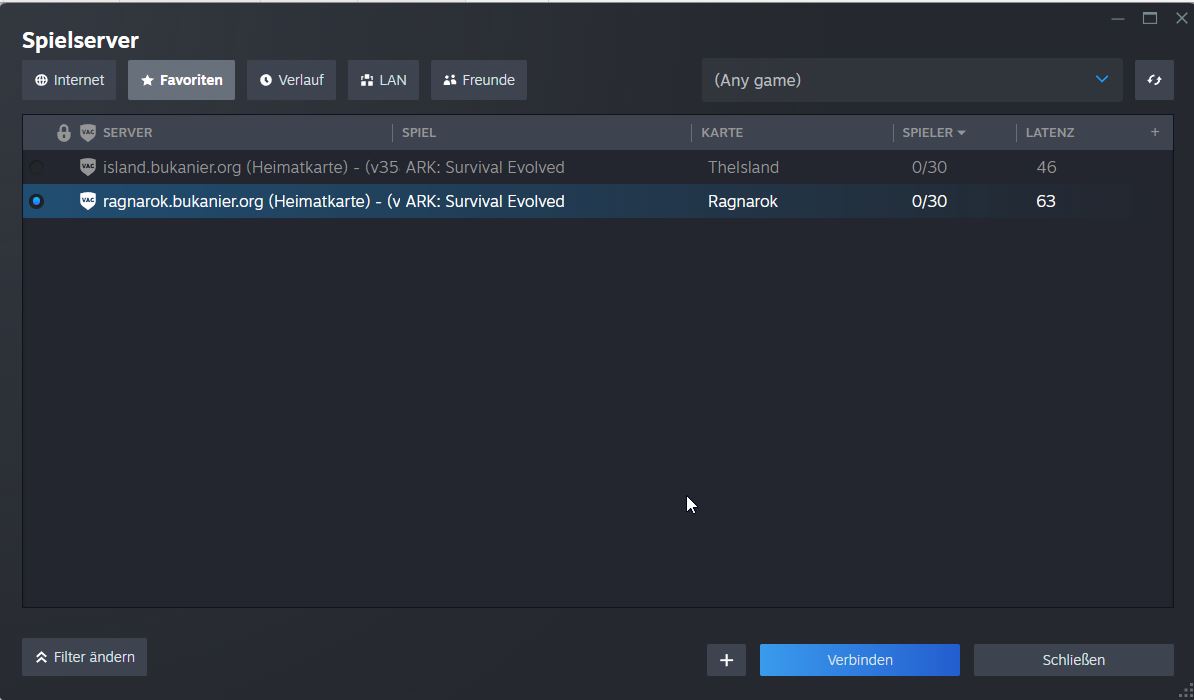1194x700 pixels.
Task: Open the Verlauf tab
Action: point(292,80)
